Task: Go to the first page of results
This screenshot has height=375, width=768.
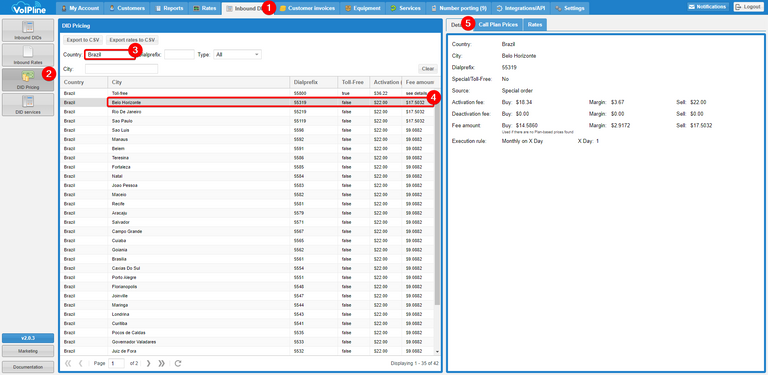Action: click(x=68, y=363)
